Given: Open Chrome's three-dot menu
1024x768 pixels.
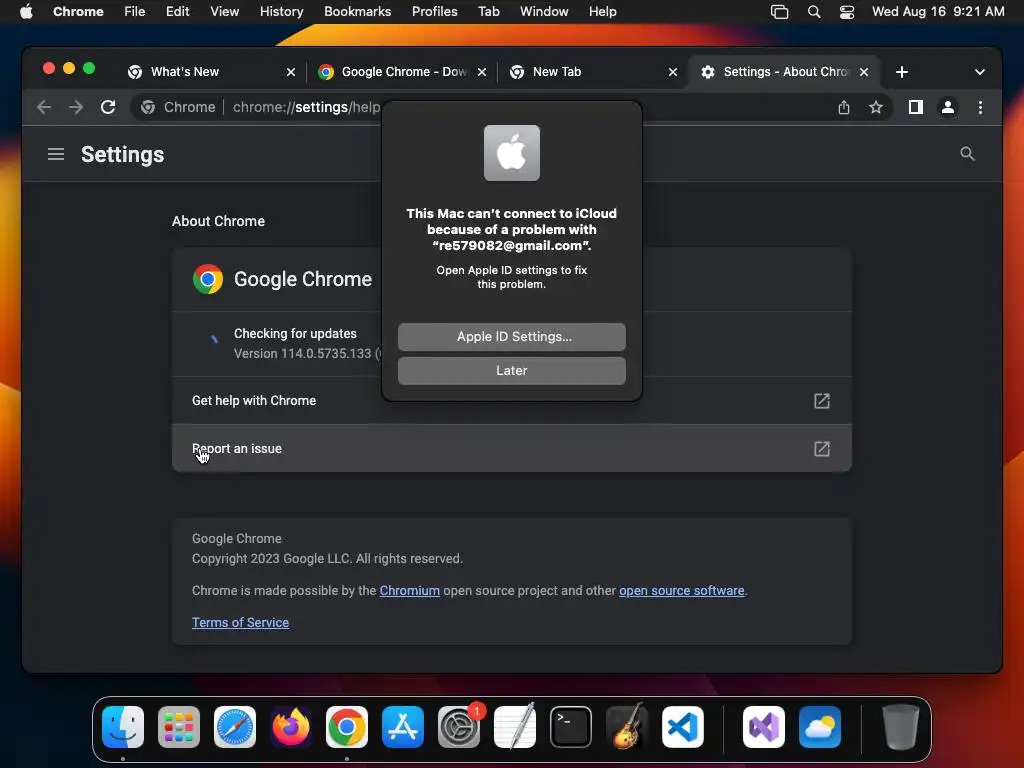Looking at the screenshot, I should (x=980, y=107).
